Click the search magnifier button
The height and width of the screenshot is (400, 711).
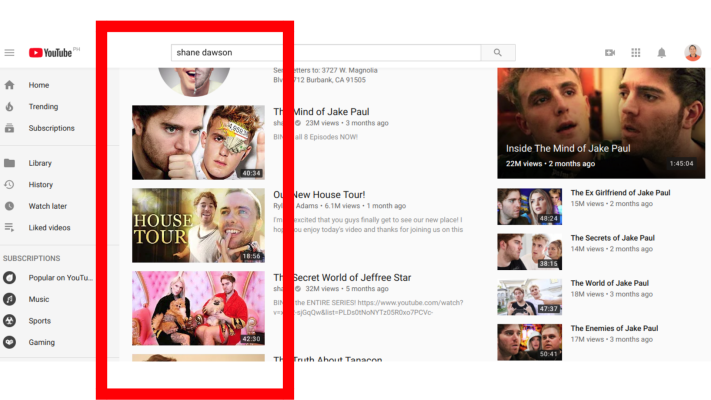pos(498,53)
